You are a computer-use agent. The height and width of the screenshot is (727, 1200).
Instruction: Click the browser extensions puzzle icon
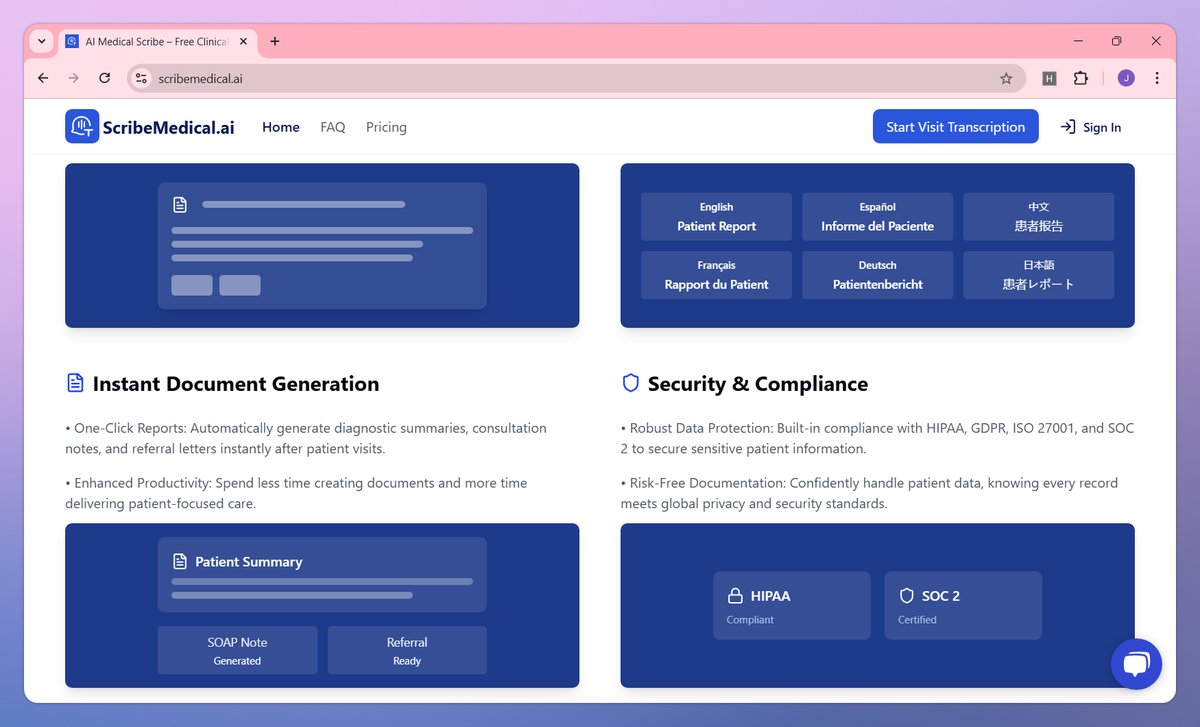(1081, 77)
